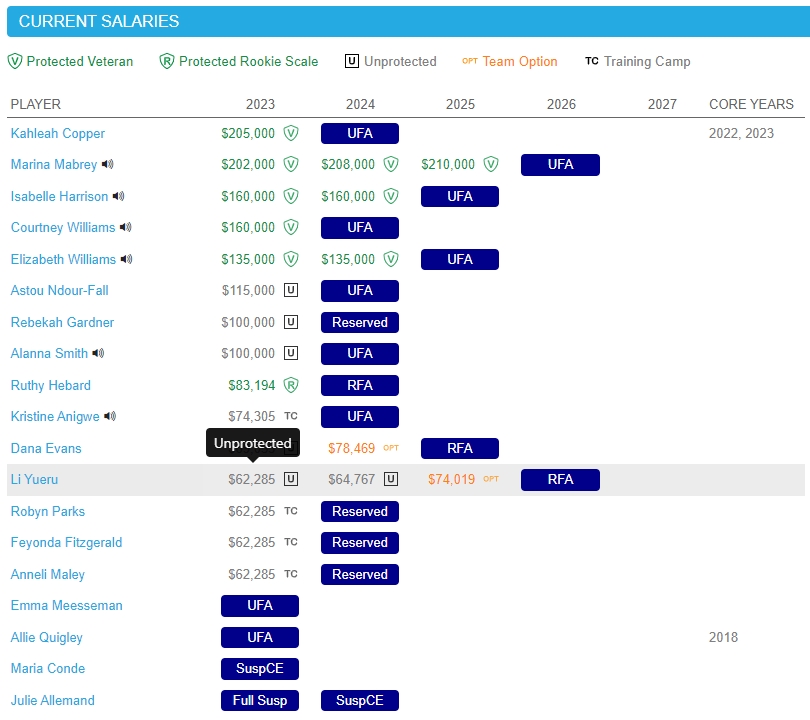Click Ruthy Hebard's protected rookie scale icon
810x720 pixels.
pyautogui.click(x=291, y=385)
